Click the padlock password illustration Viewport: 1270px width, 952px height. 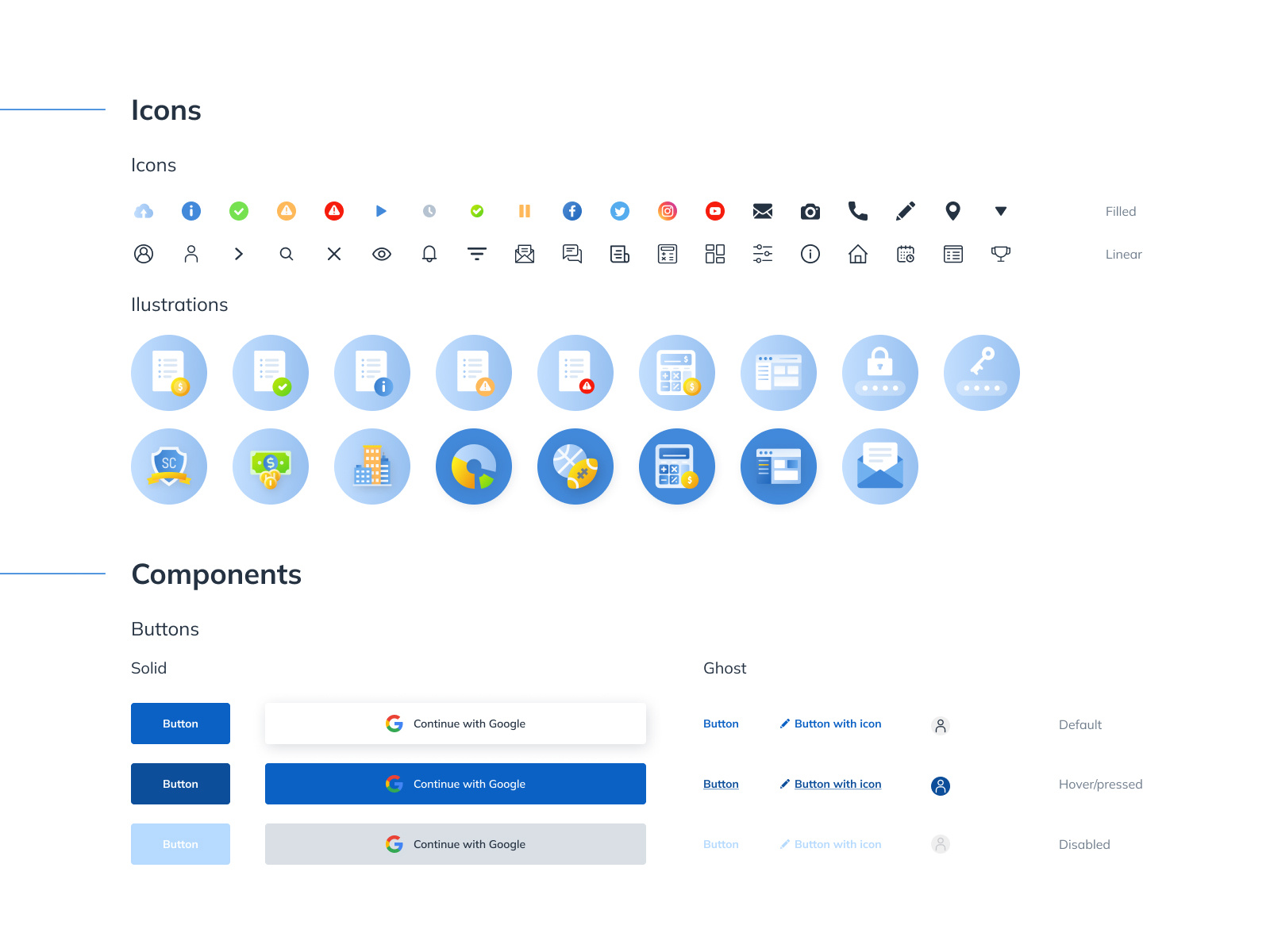point(879,373)
